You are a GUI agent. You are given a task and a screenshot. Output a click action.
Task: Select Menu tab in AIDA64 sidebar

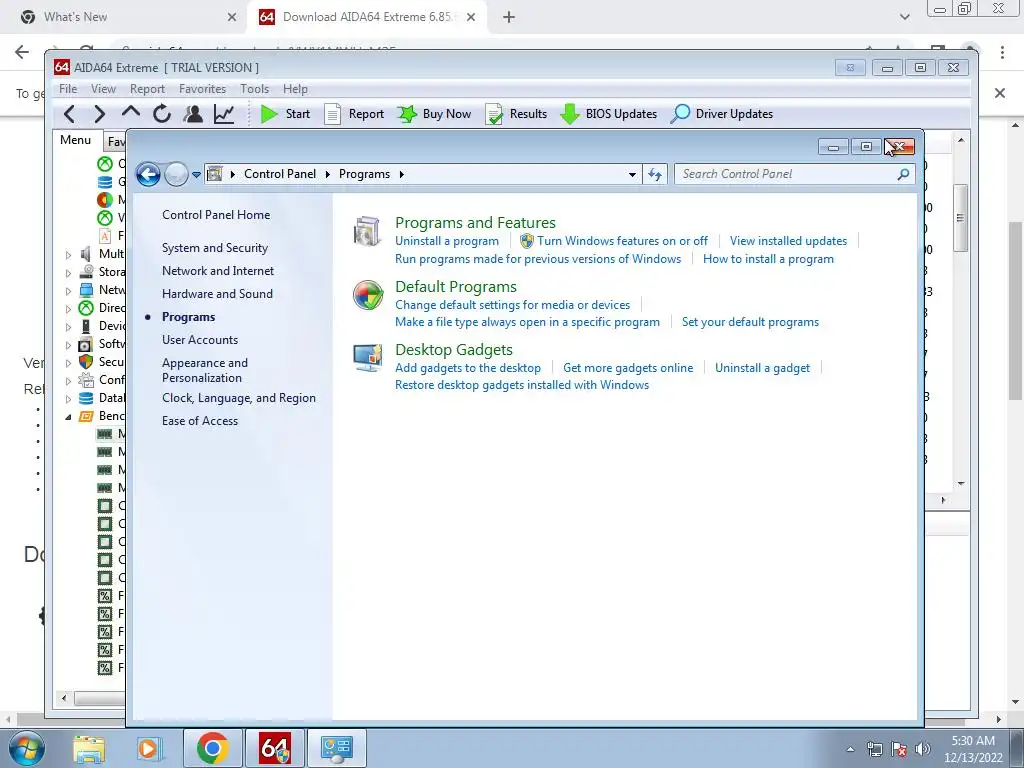[76, 140]
